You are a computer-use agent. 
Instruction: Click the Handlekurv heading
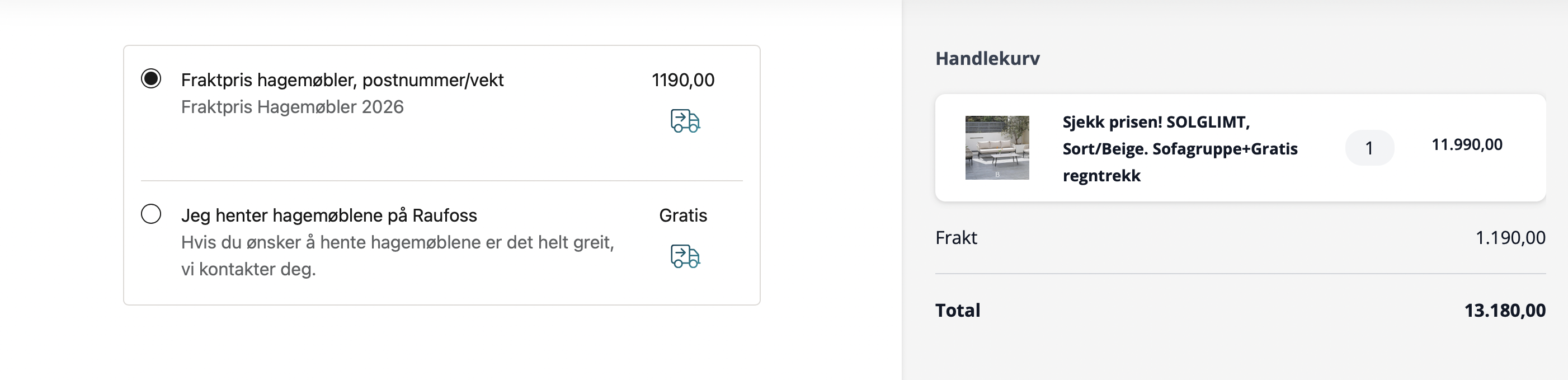click(x=987, y=58)
